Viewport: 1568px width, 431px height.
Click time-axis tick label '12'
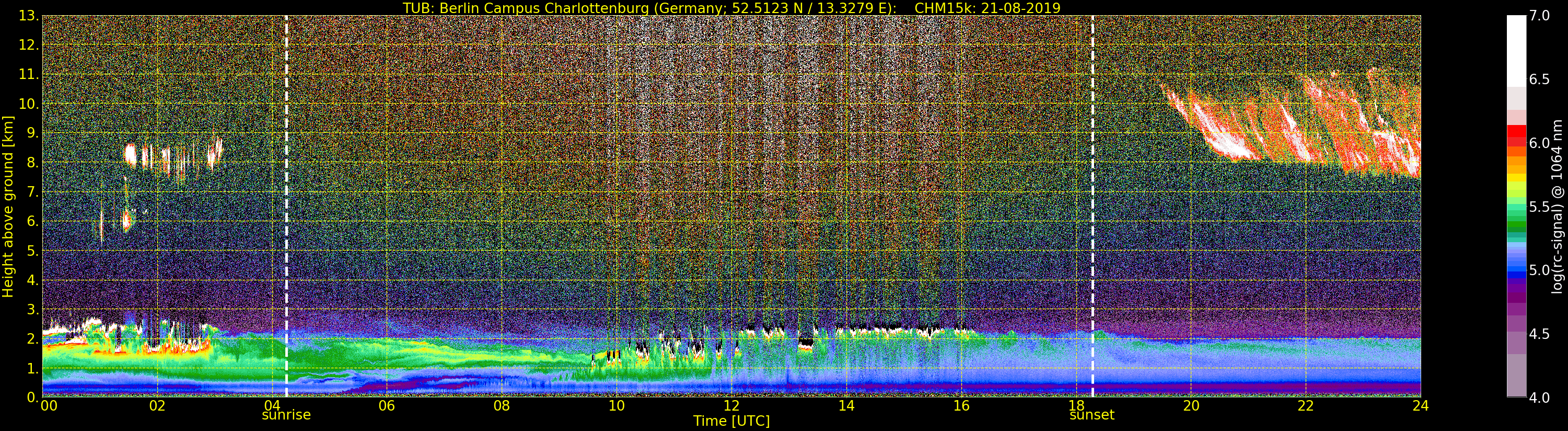click(731, 405)
